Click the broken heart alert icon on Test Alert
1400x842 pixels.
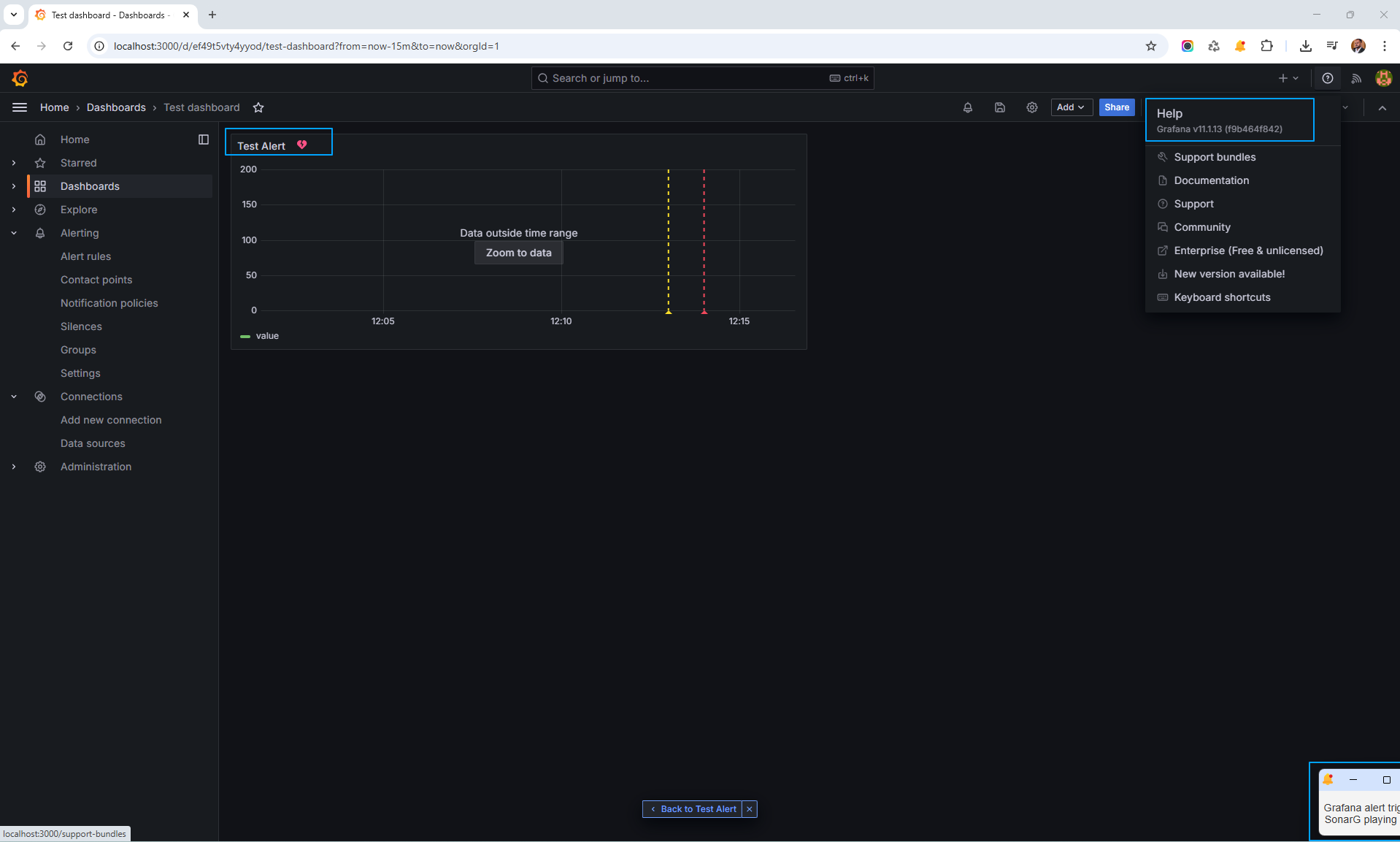[x=301, y=145]
